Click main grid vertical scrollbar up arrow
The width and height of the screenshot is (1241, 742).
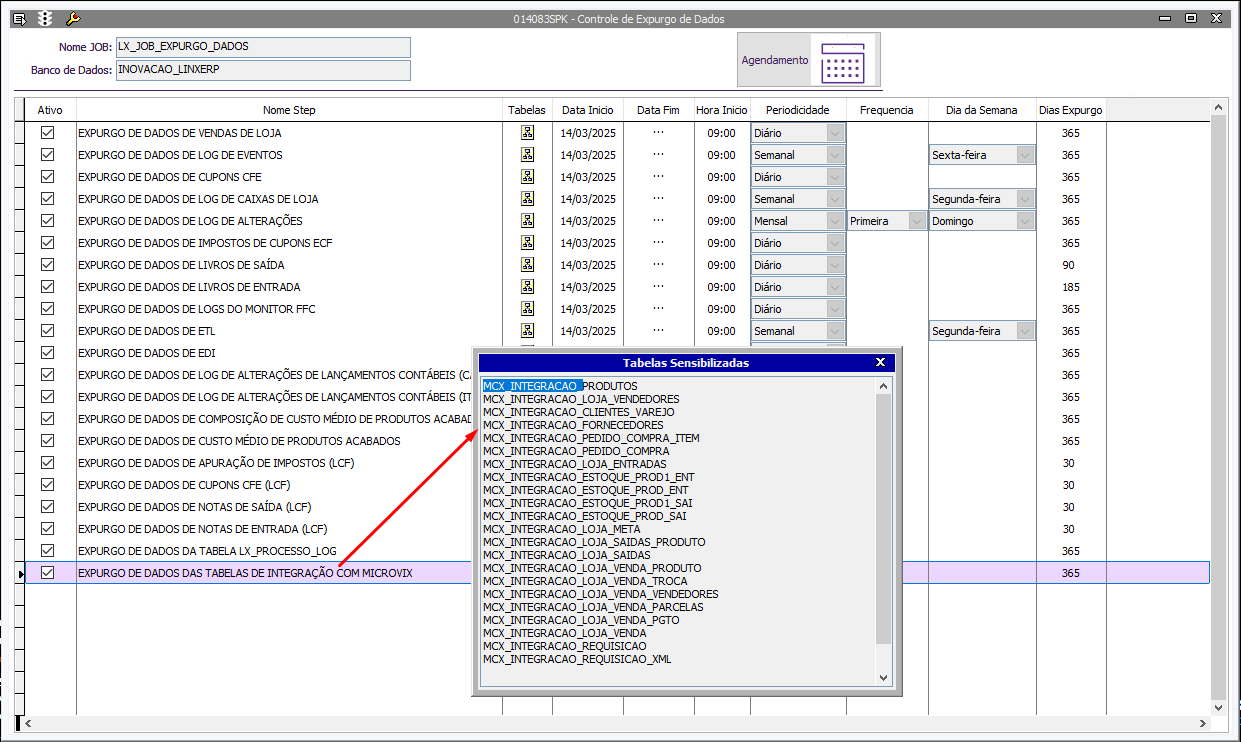tap(1217, 106)
